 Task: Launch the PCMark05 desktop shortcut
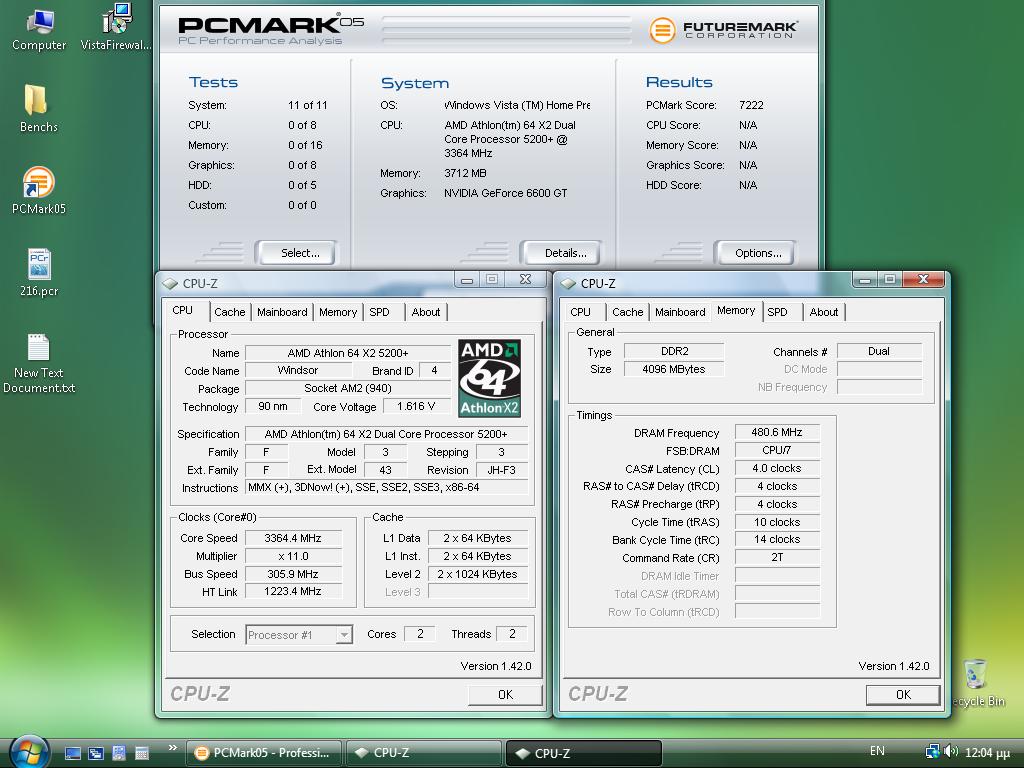tap(39, 191)
